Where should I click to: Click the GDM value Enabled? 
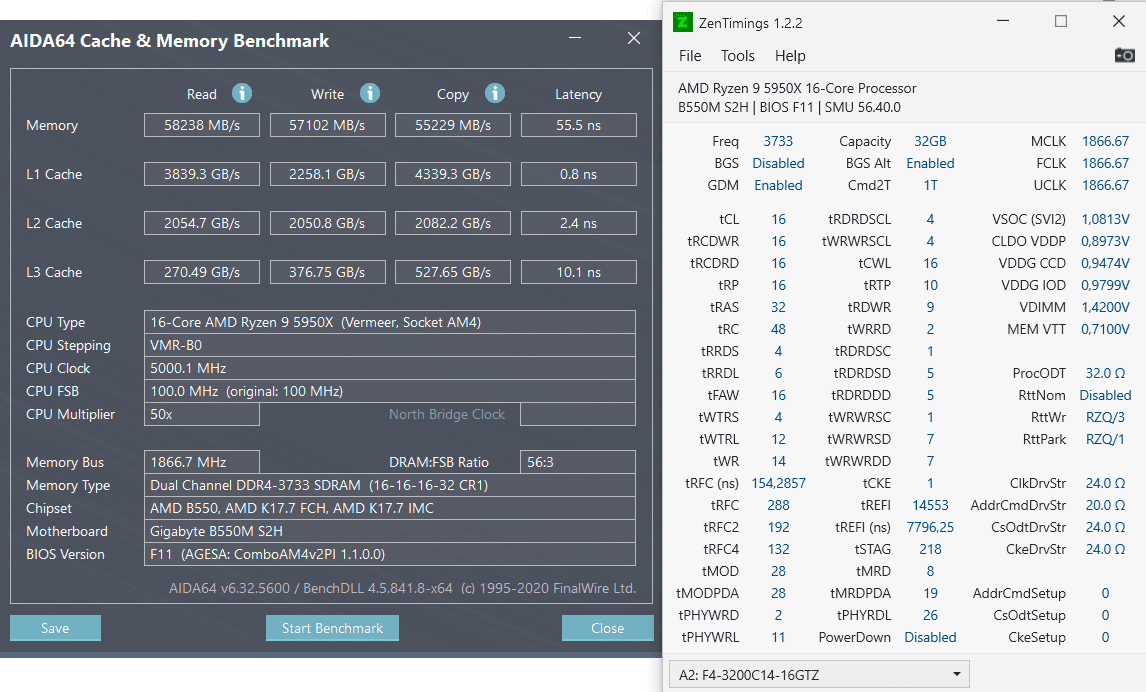pyautogui.click(x=778, y=185)
